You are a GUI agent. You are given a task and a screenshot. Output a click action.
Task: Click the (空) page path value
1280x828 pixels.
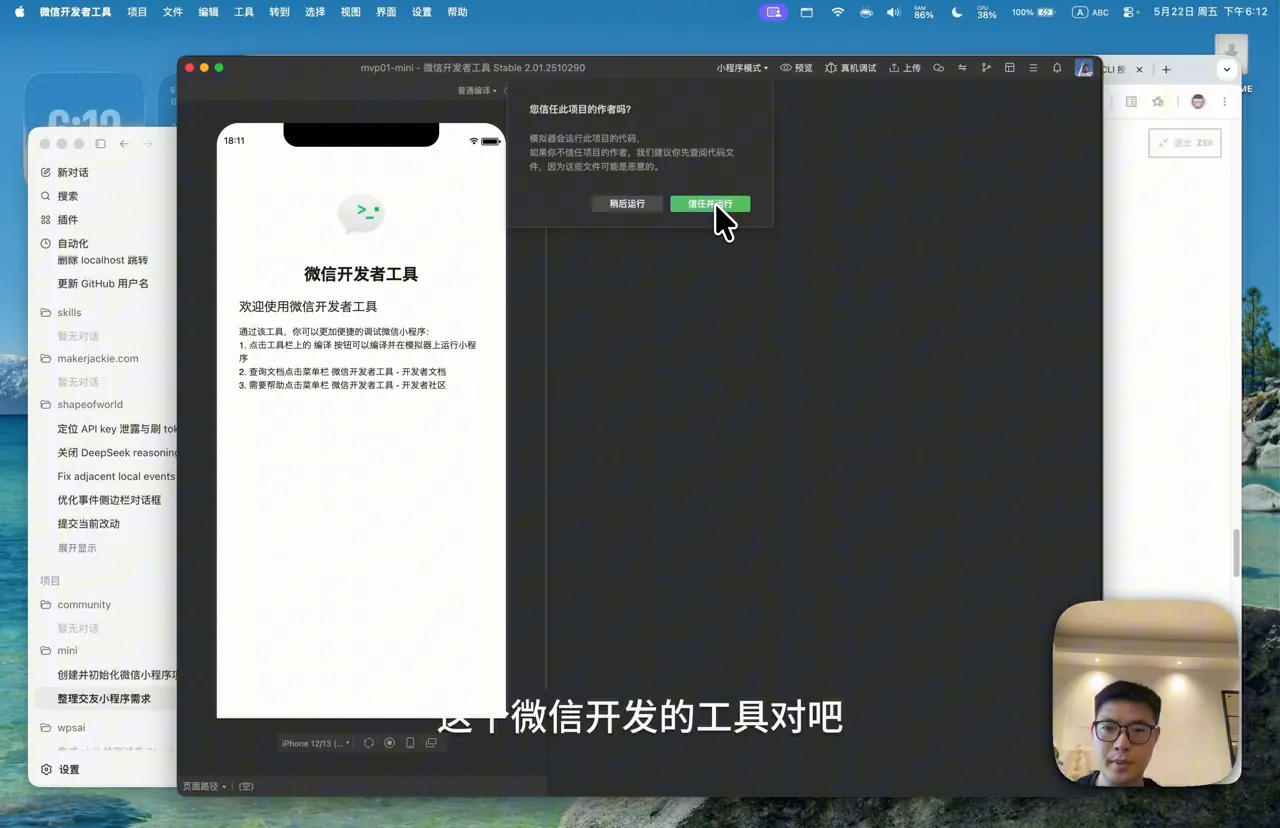pos(246,787)
